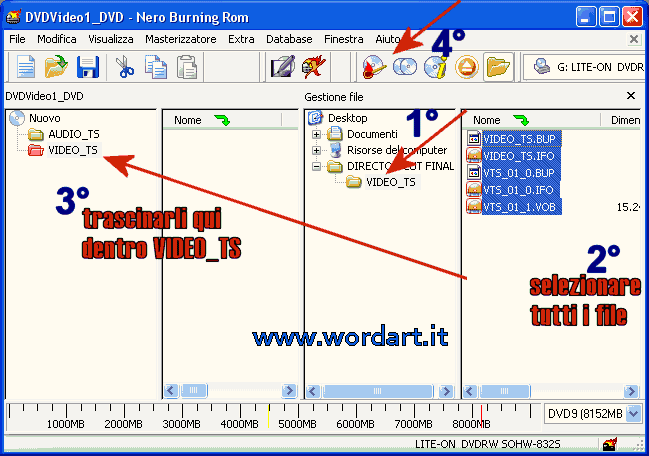Open the Visualizza menu

pyautogui.click(x=111, y=39)
